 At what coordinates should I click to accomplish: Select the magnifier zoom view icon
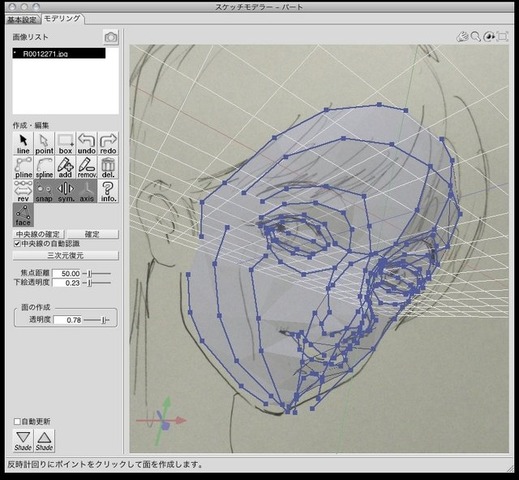pos(476,36)
